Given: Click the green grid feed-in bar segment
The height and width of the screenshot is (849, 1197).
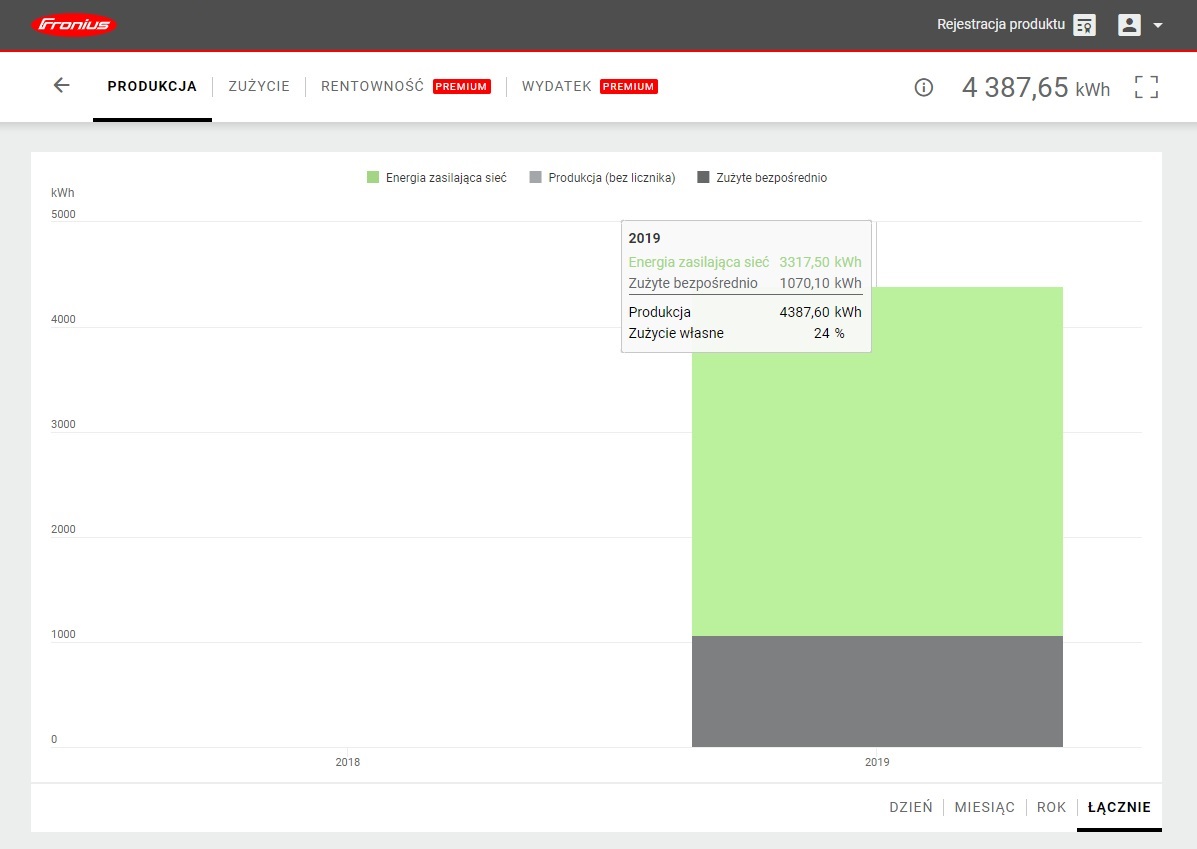Looking at the screenshot, I should (877, 500).
